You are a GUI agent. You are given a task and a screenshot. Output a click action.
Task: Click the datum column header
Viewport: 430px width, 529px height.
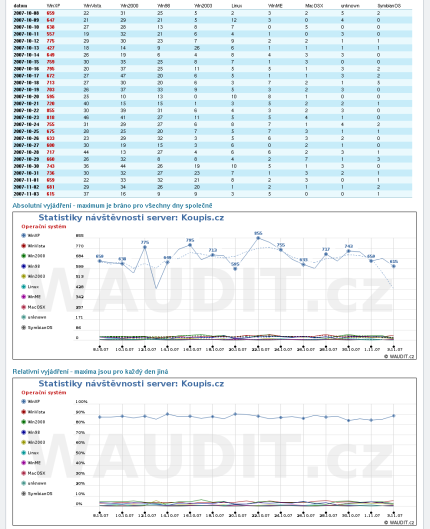(20, 6)
